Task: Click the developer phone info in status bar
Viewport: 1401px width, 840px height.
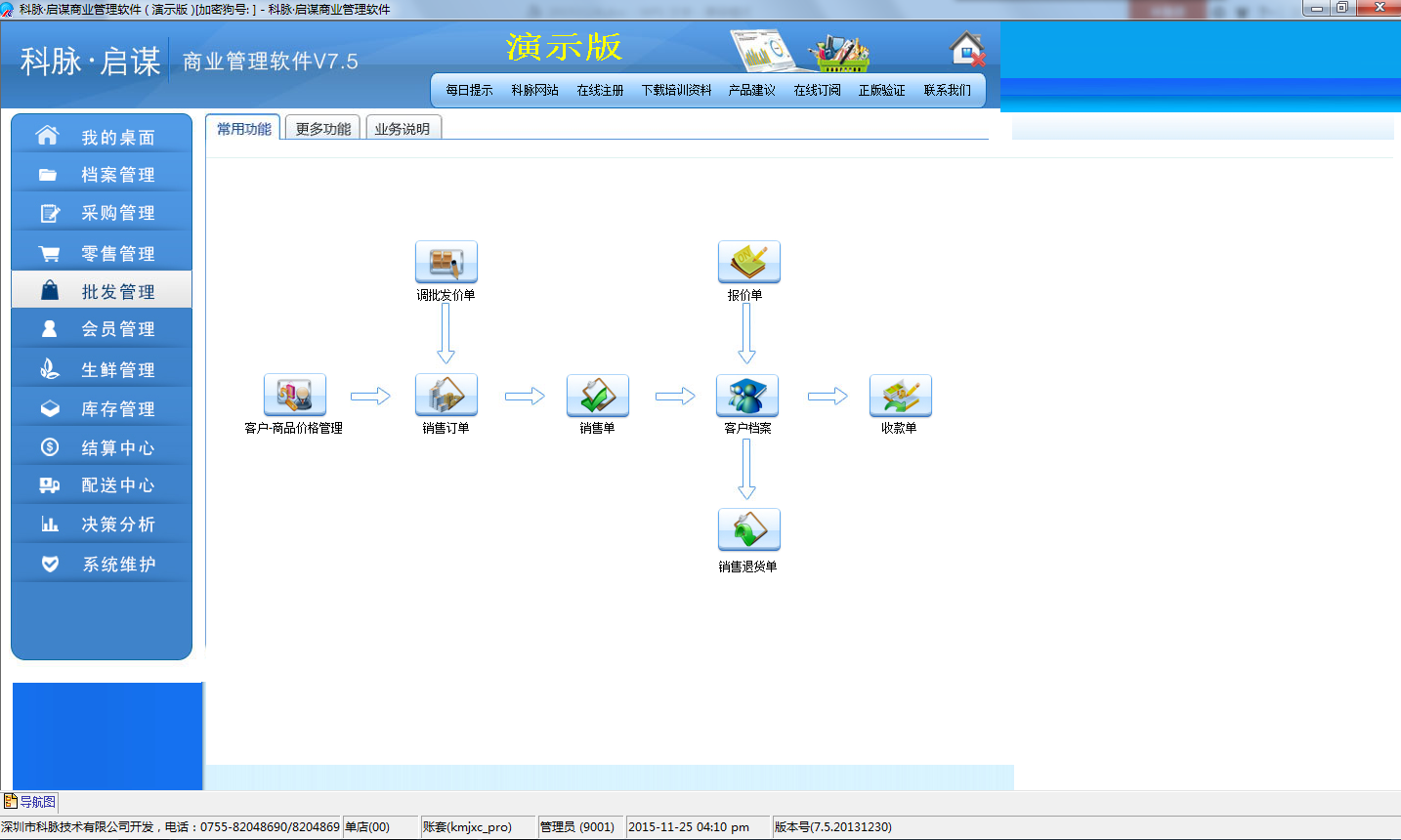Action: click(x=170, y=827)
